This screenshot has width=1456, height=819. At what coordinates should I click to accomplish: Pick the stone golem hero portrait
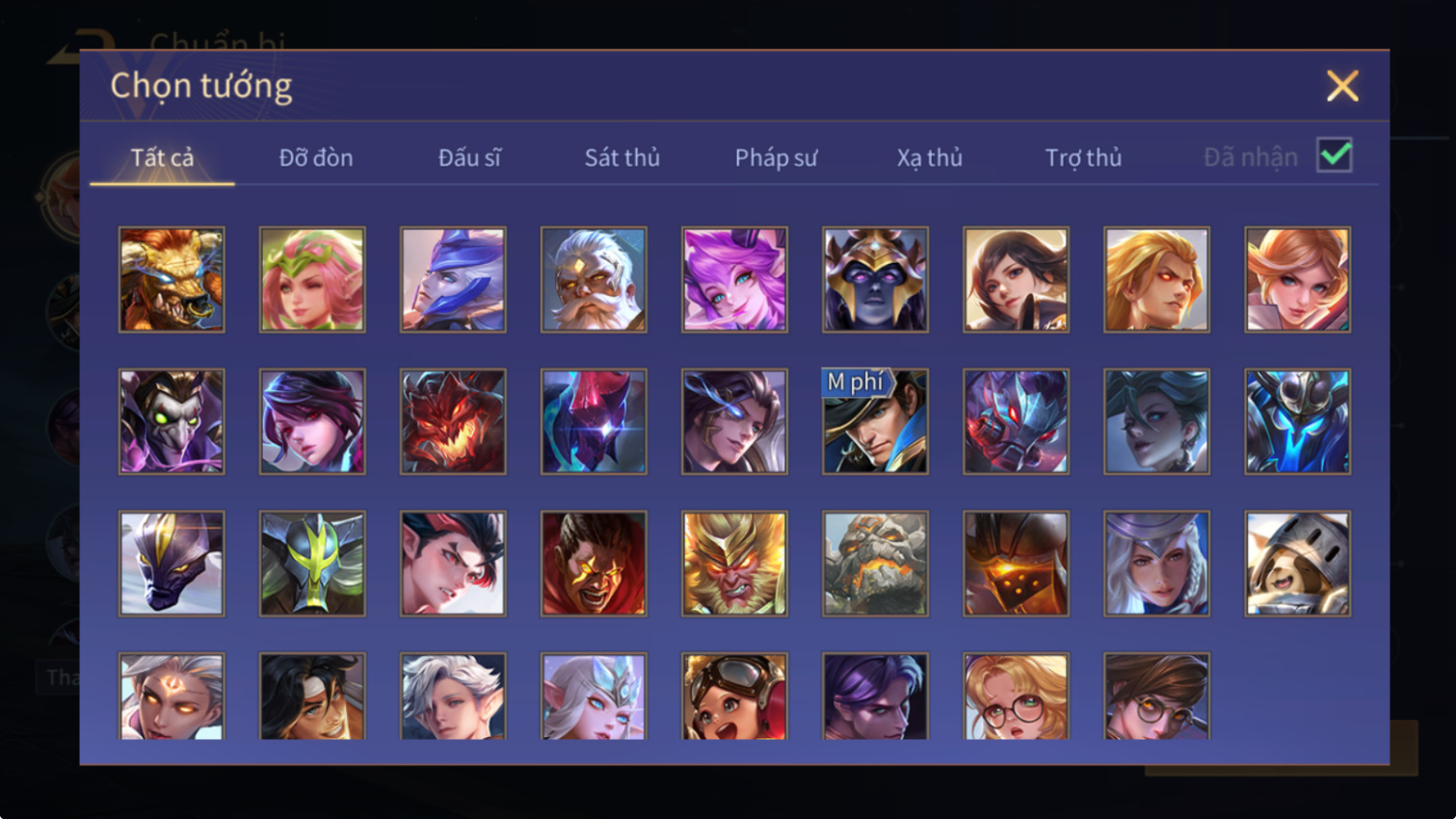coord(875,563)
